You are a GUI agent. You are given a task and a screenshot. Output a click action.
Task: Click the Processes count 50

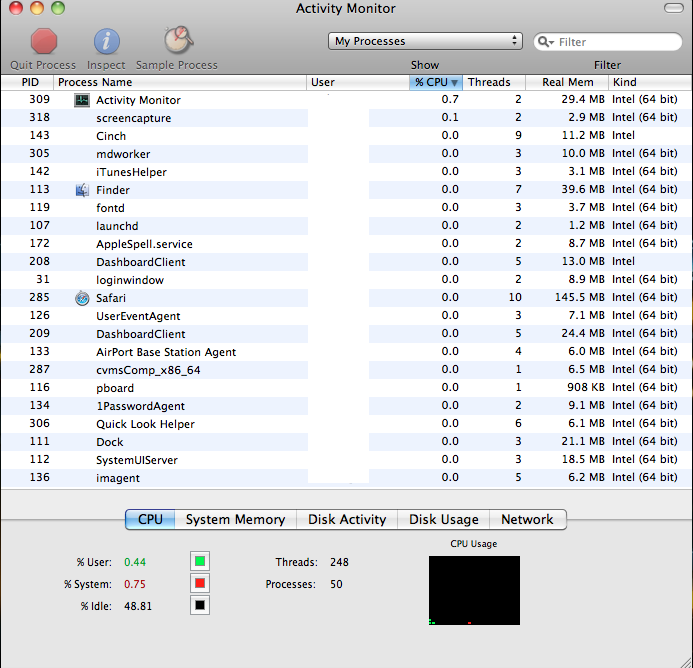[x=336, y=584]
